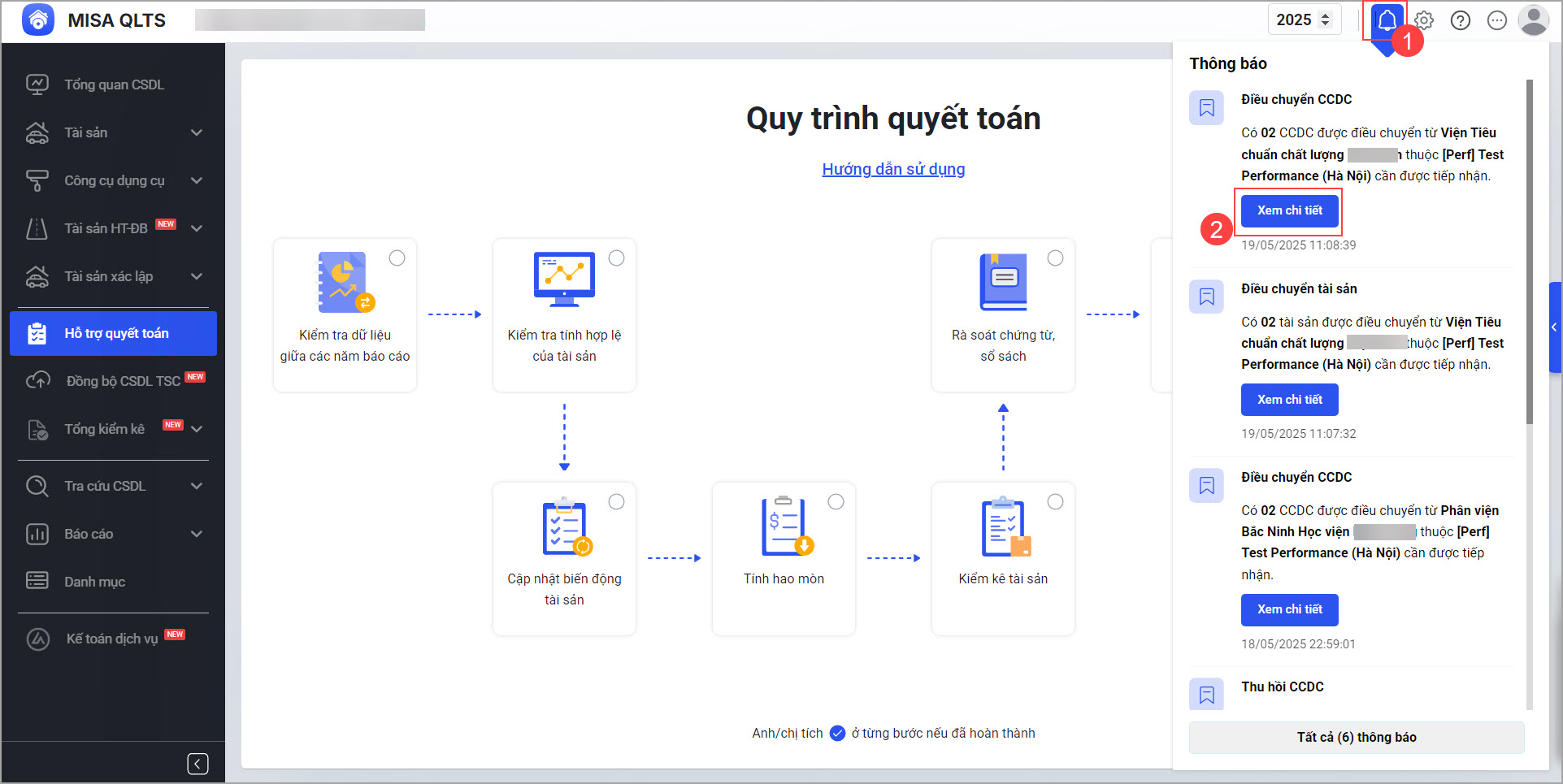Click the Công cụ dụng cụ sidebar icon
1563x784 pixels.
37,180
